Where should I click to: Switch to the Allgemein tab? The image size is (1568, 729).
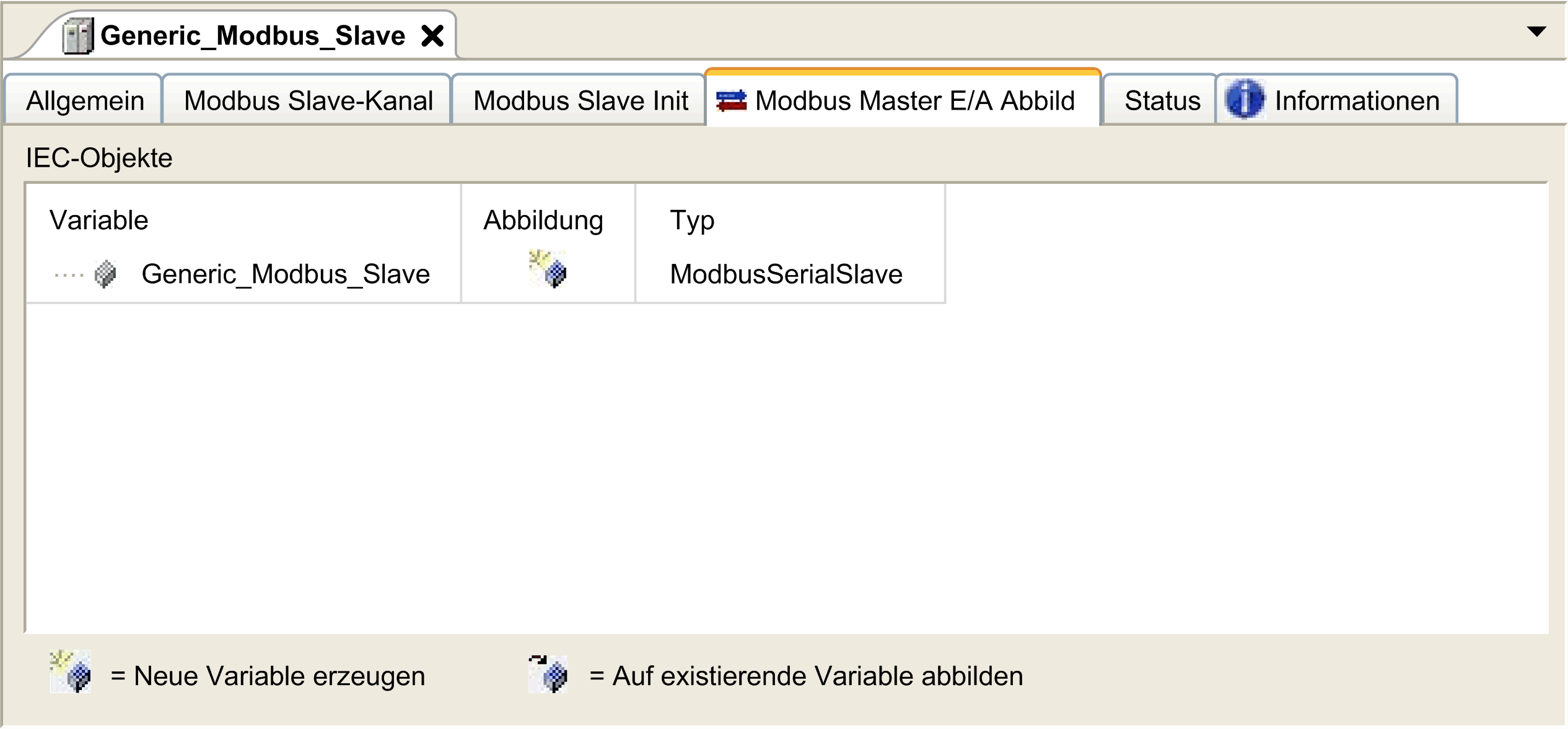coord(85,101)
